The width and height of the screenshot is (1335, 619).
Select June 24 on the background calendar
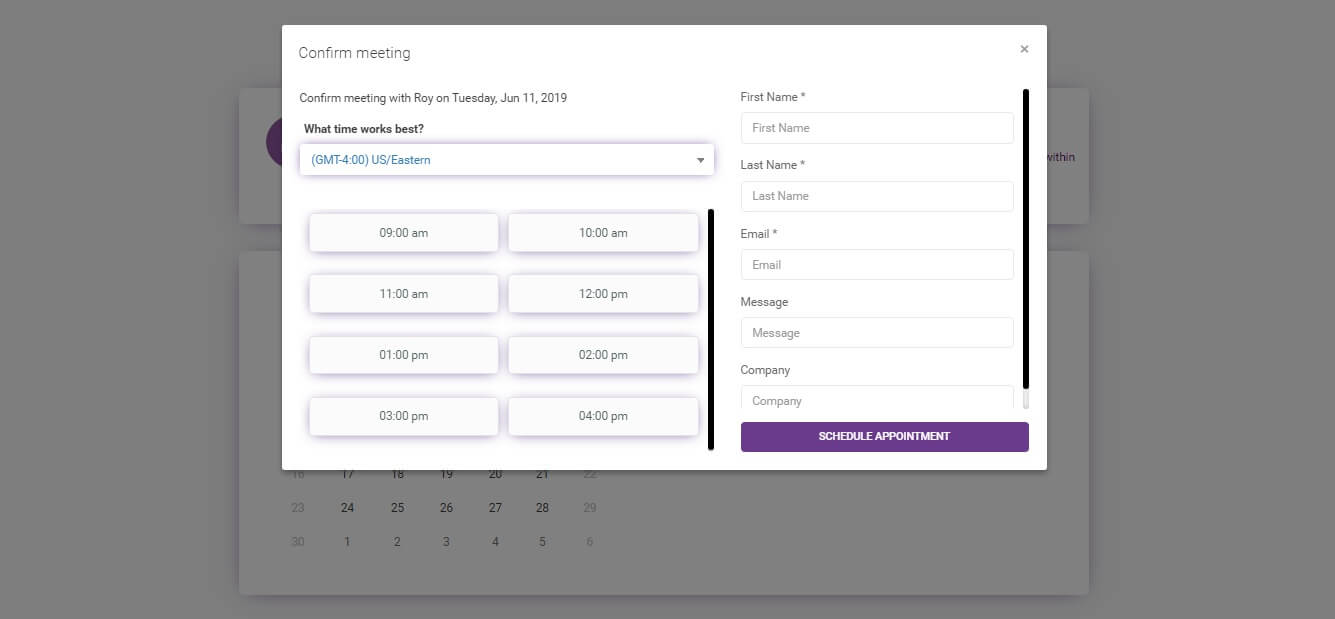point(347,507)
